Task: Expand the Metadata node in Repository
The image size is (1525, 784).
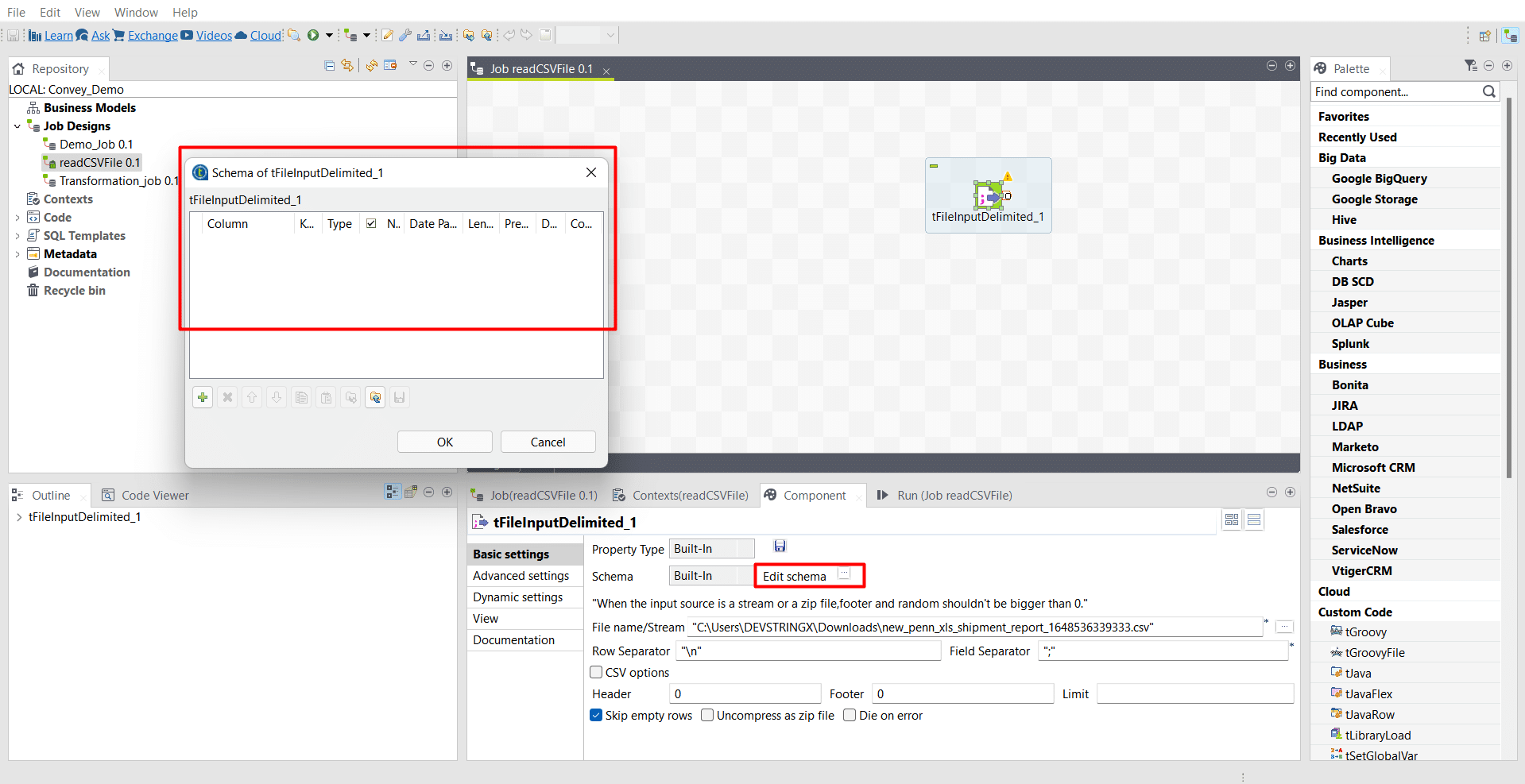Action: [17, 253]
